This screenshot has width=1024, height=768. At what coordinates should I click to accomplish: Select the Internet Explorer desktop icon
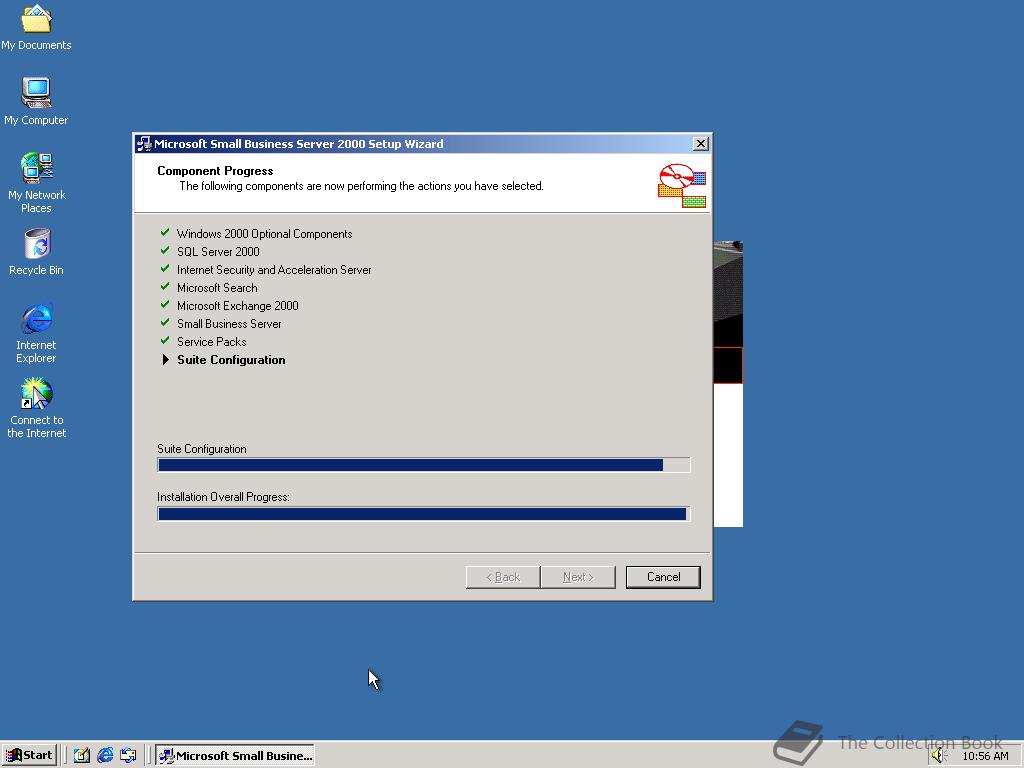pos(36,333)
